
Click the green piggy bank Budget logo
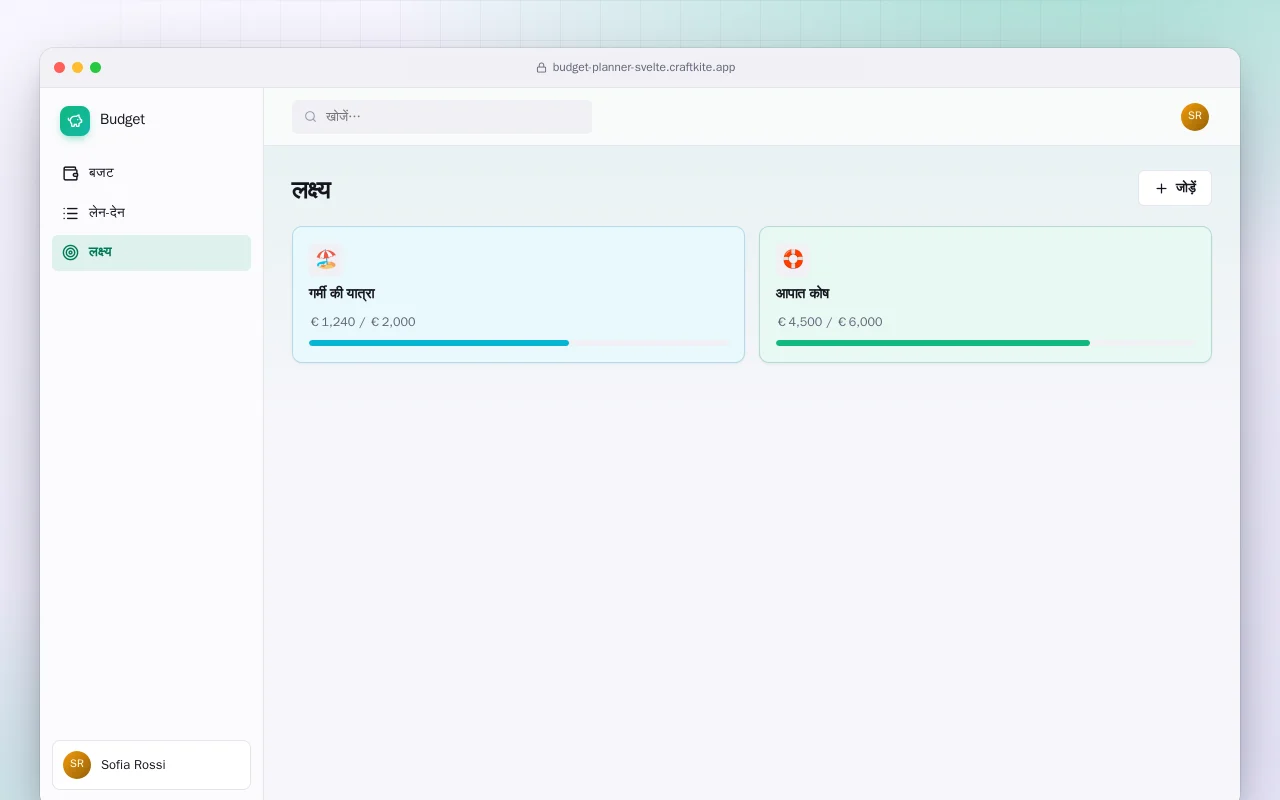tap(75, 121)
